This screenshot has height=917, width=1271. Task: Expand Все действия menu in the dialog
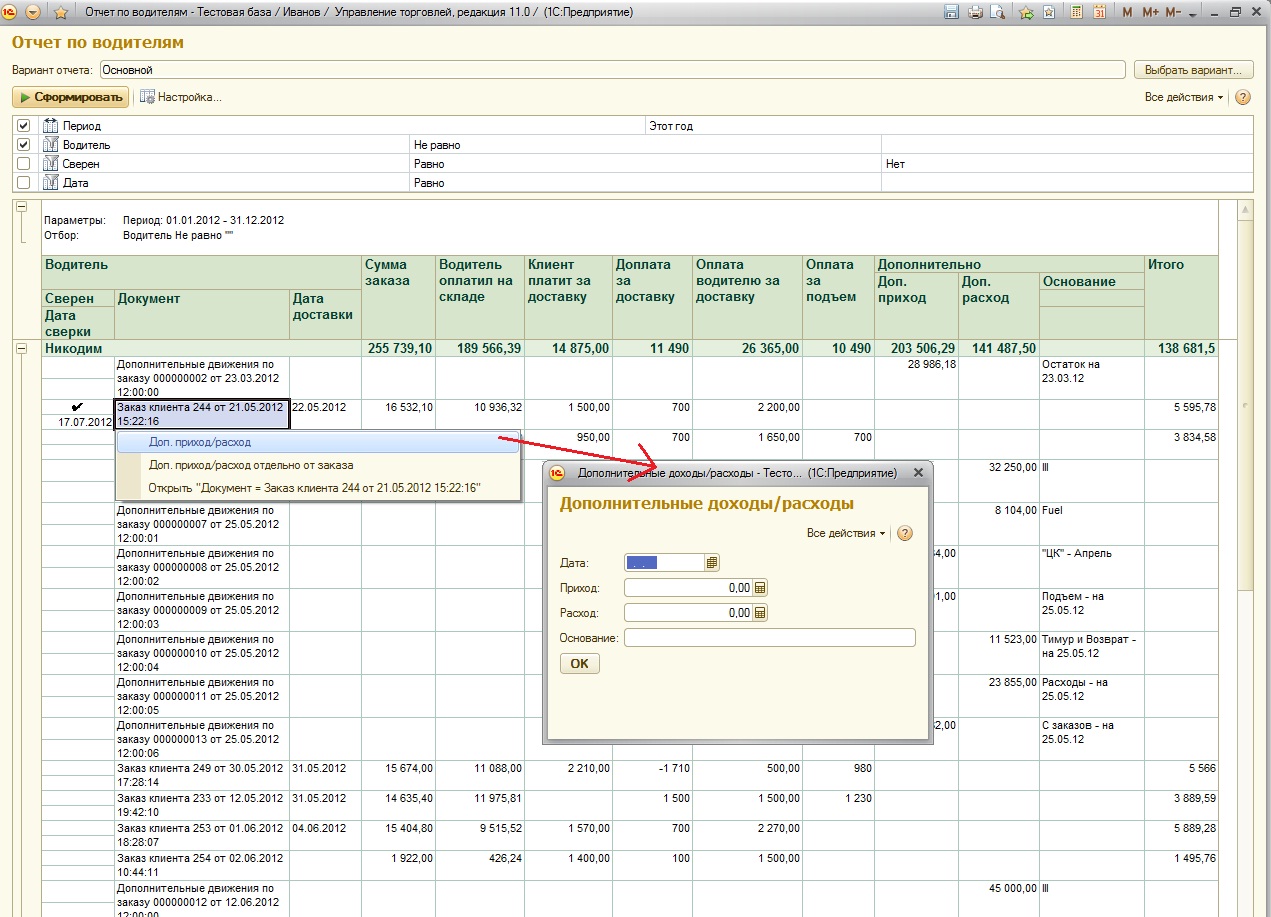pos(846,533)
